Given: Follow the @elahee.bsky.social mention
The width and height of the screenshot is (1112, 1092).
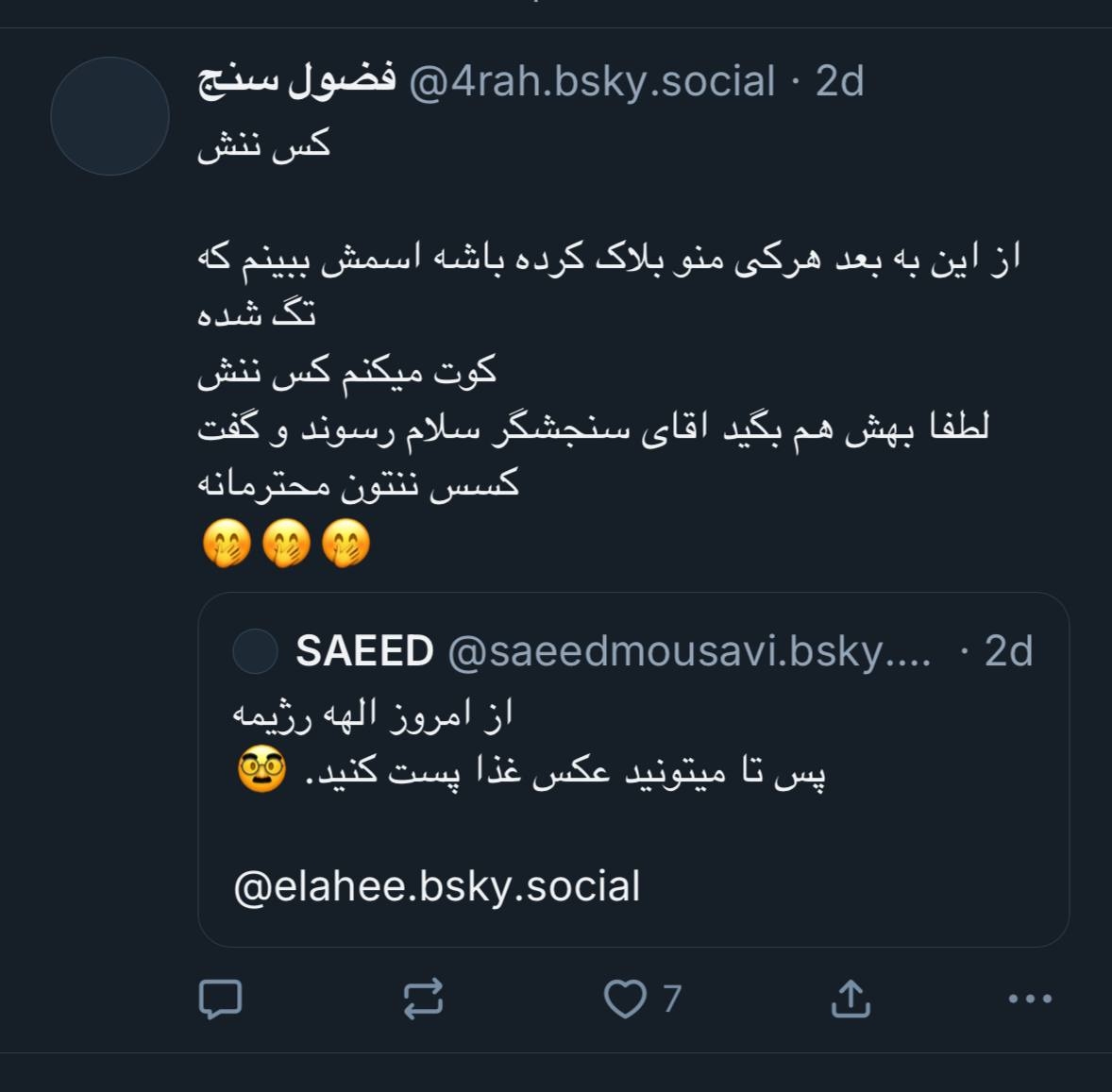Looking at the screenshot, I should click(437, 887).
